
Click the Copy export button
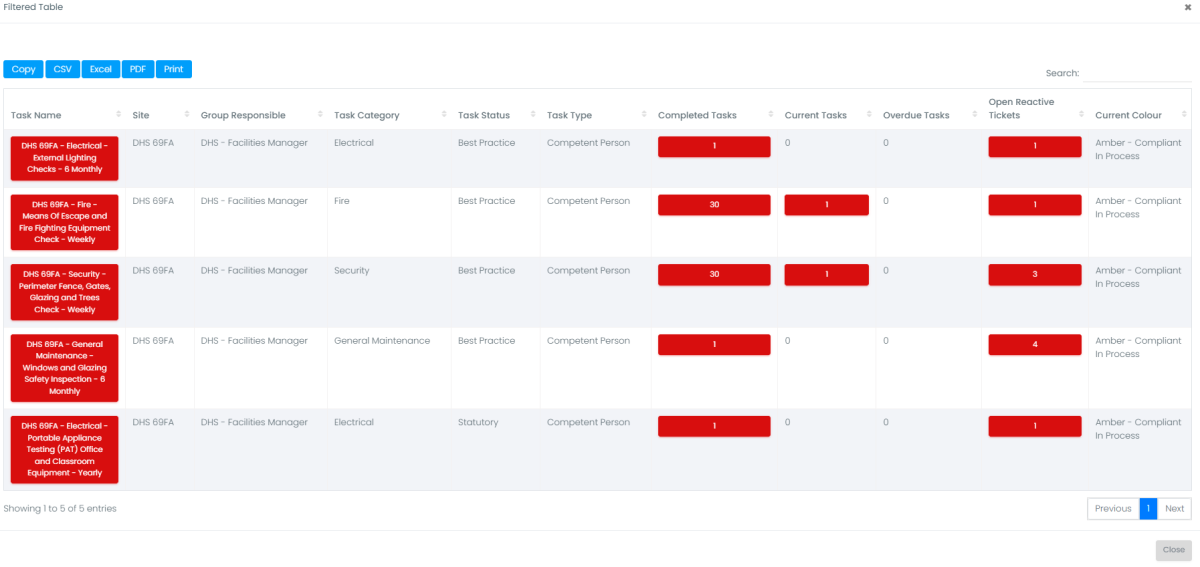[23, 69]
